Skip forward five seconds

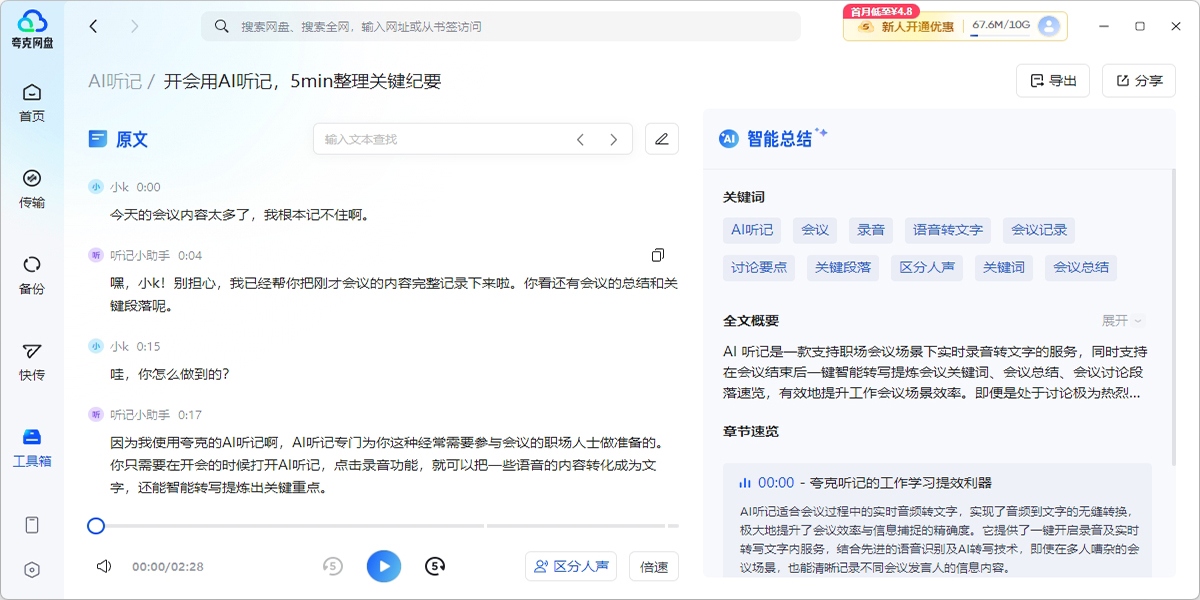(435, 566)
